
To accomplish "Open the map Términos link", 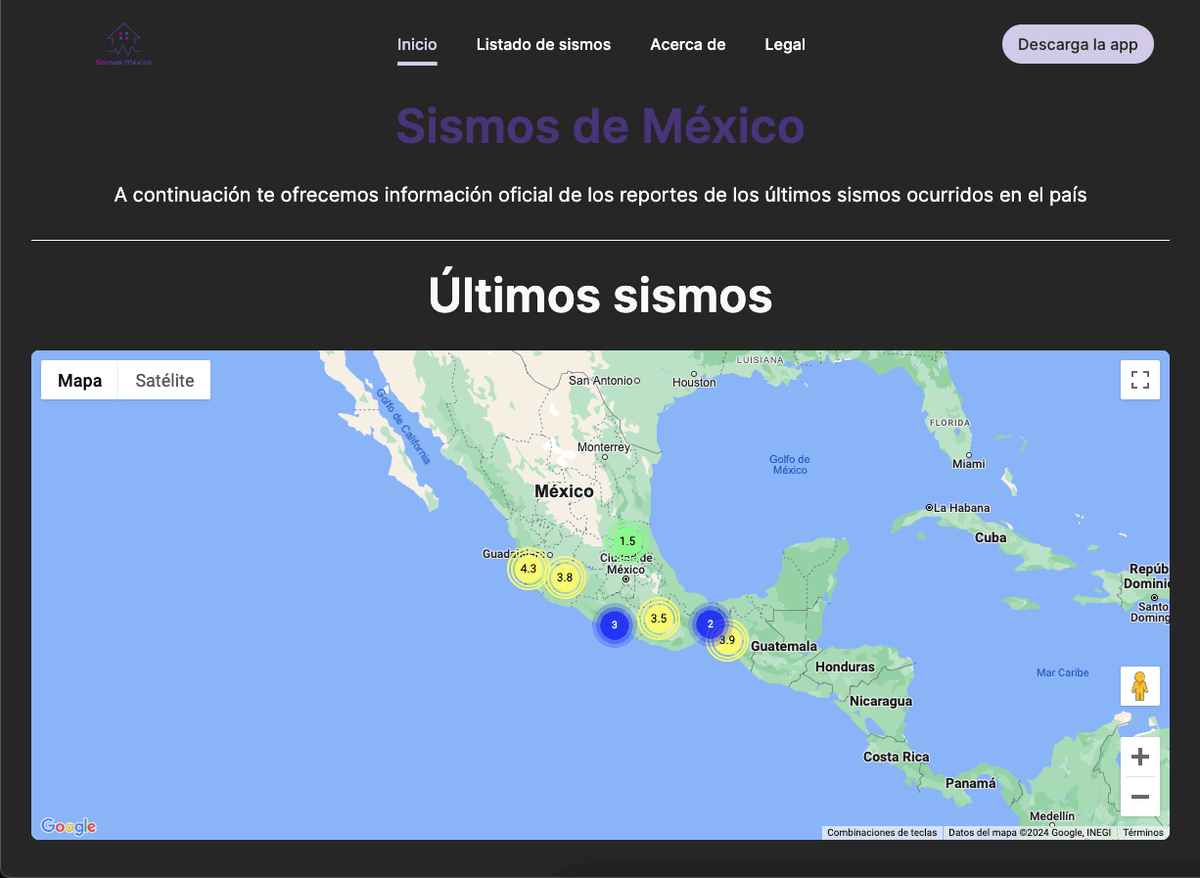I will [x=1143, y=832].
